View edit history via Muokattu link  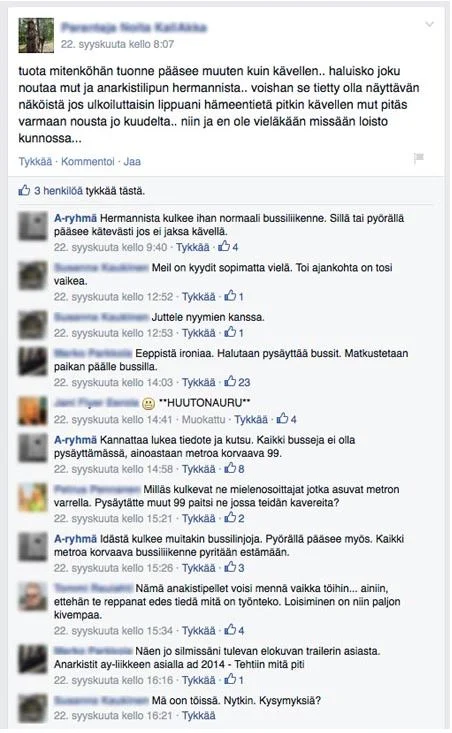click(203, 419)
